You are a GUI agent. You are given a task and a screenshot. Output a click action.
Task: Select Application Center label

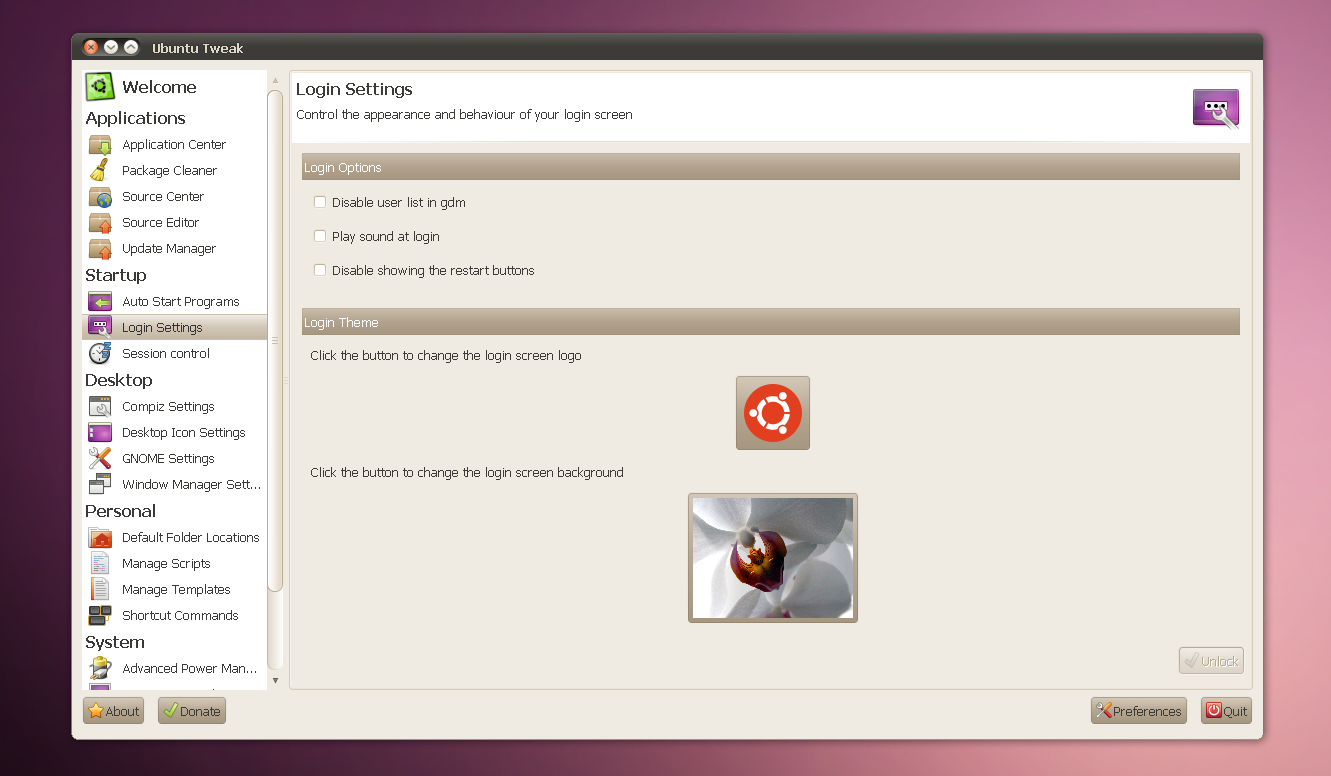pyautogui.click(x=174, y=145)
